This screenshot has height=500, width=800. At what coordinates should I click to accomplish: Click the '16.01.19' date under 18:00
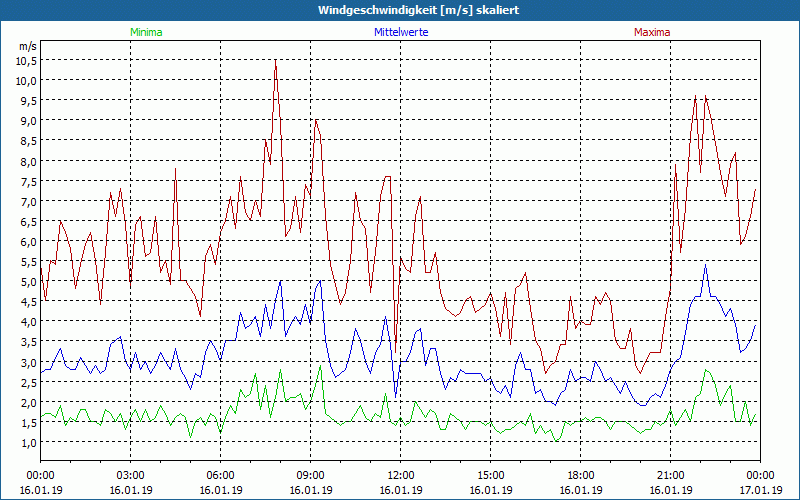(x=581, y=490)
